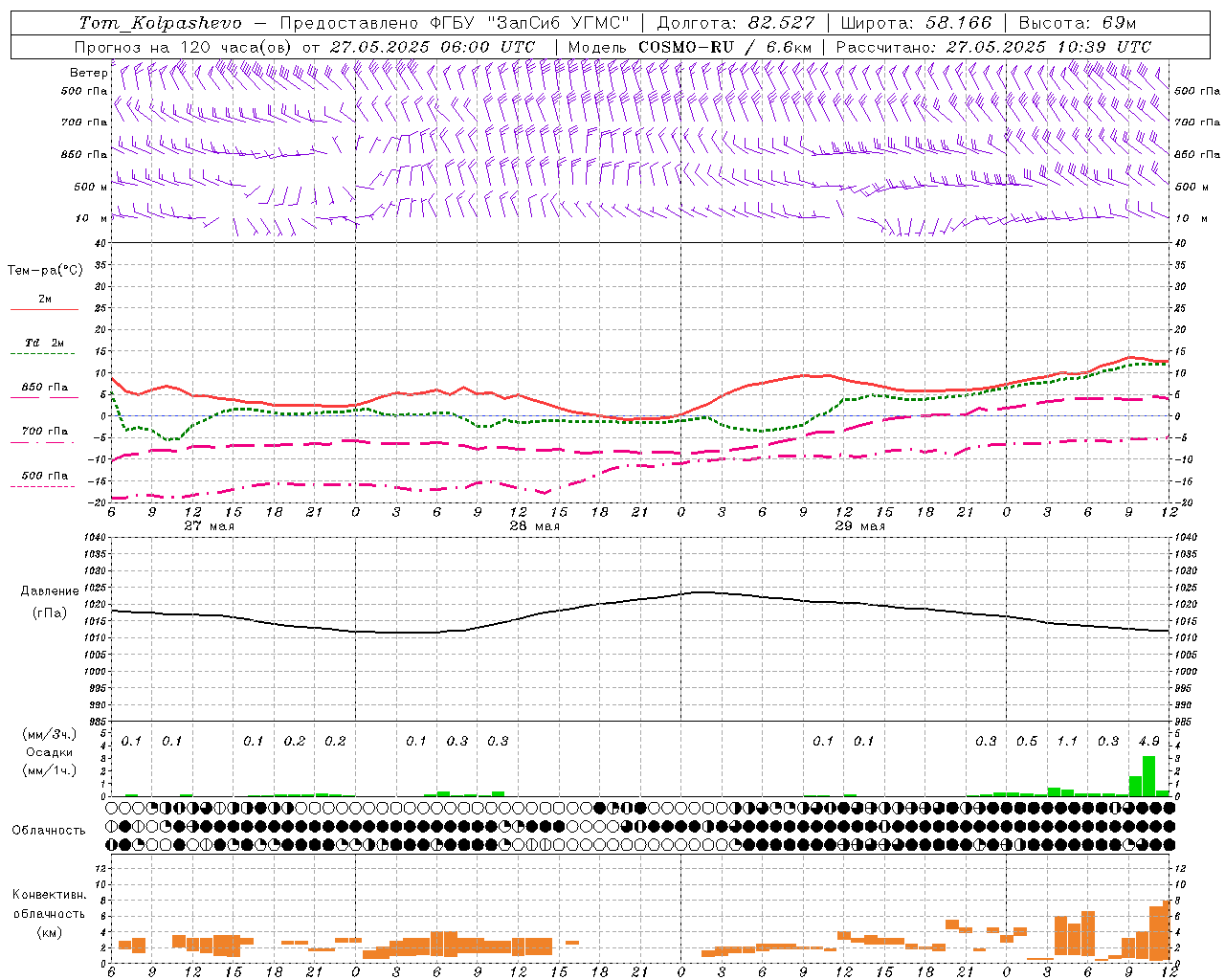Click the '(мм/1ч.)' precipitation unit label

click(x=49, y=770)
